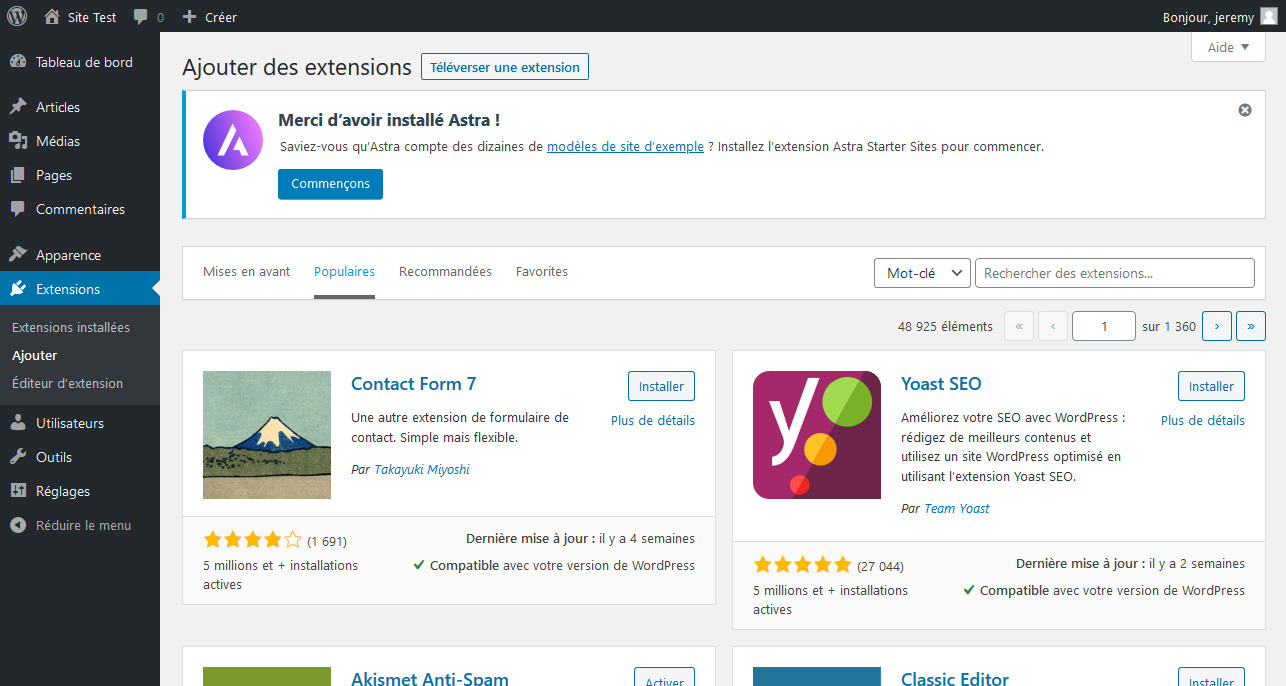Dismiss the Astra notice with the X icon

(x=1245, y=110)
